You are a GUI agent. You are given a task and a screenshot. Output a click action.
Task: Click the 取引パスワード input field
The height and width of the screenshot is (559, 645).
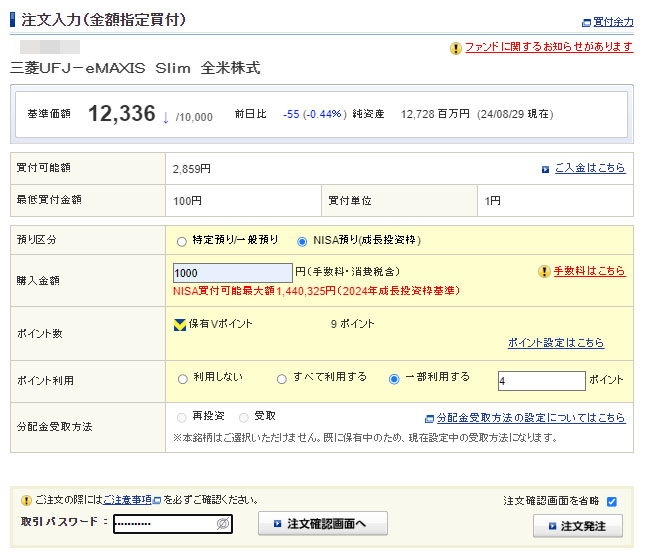[164, 524]
